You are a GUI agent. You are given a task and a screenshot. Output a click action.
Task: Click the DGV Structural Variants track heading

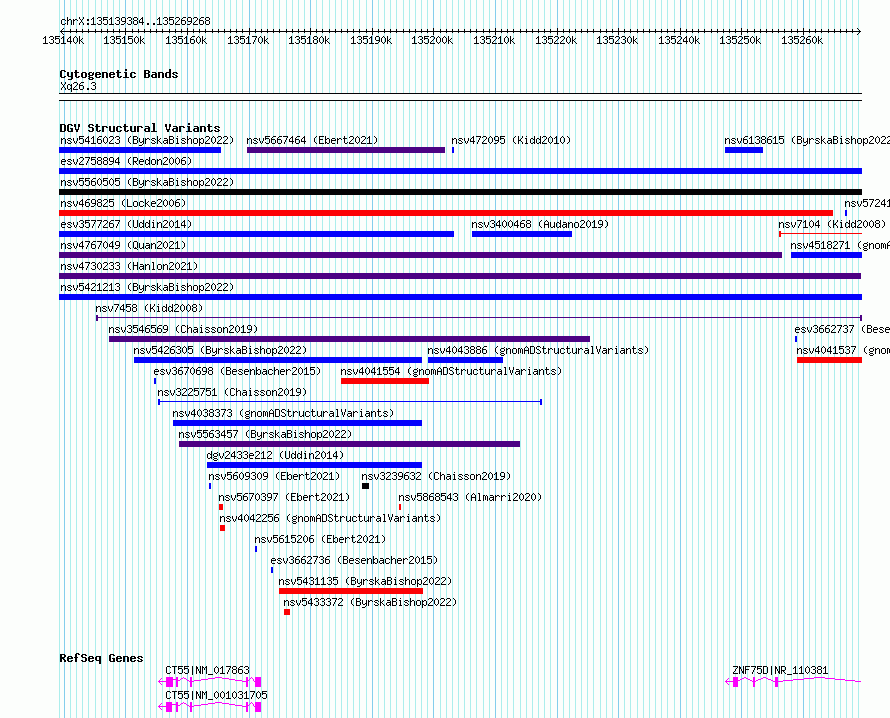point(140,128)
